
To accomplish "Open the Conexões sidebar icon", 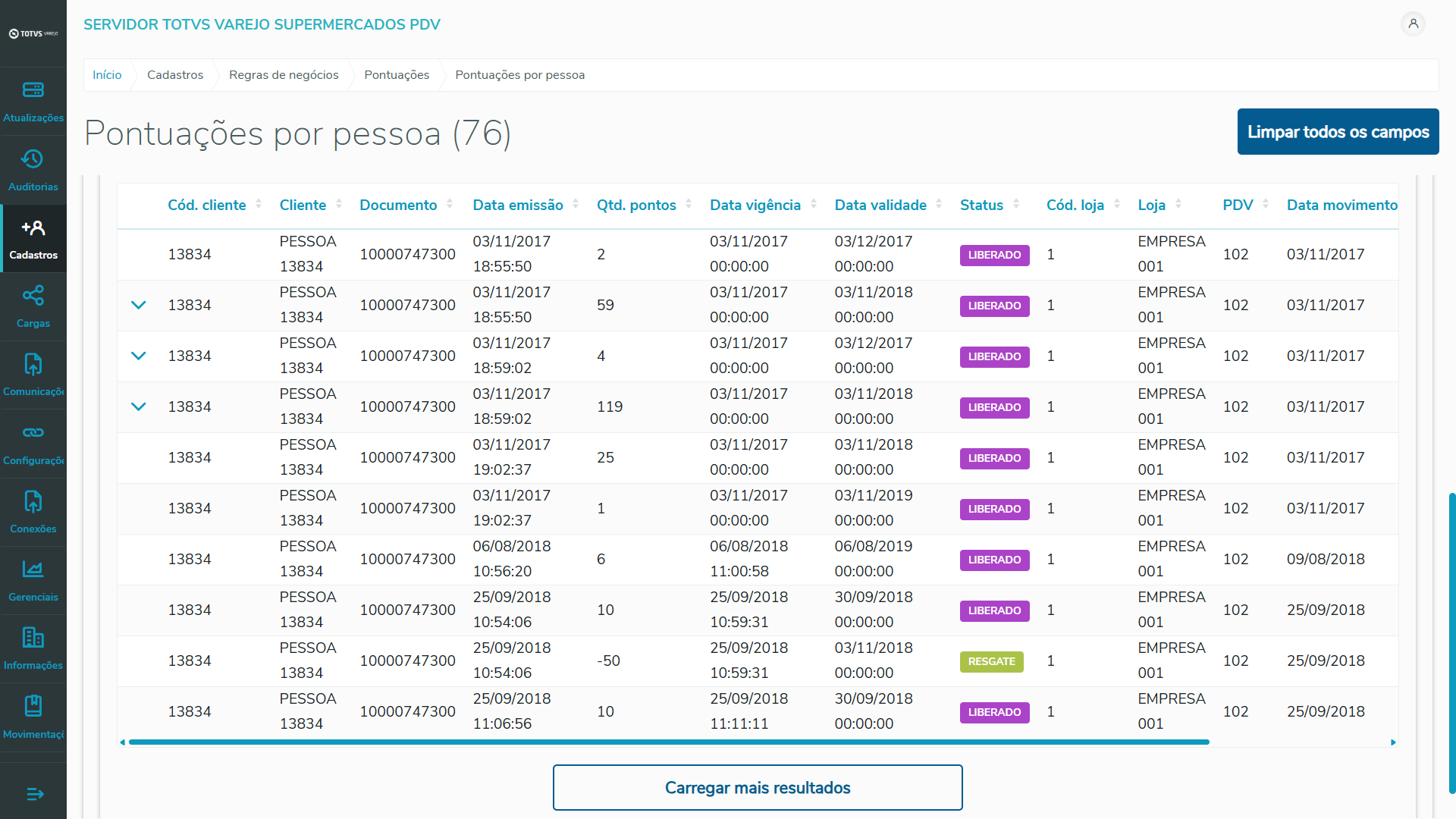I will 33,501.
